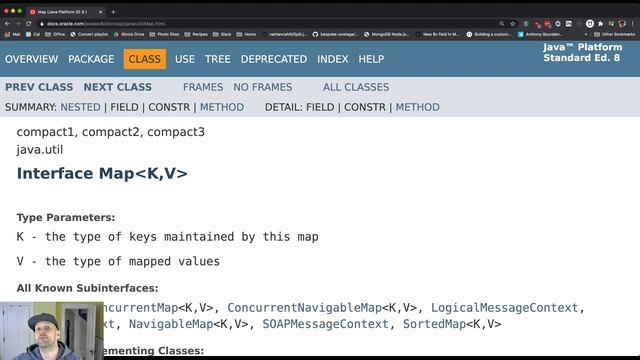640x360 pixels.
Task: Click the zoom magnifier icon in address bar
Action: click(502, 24)
